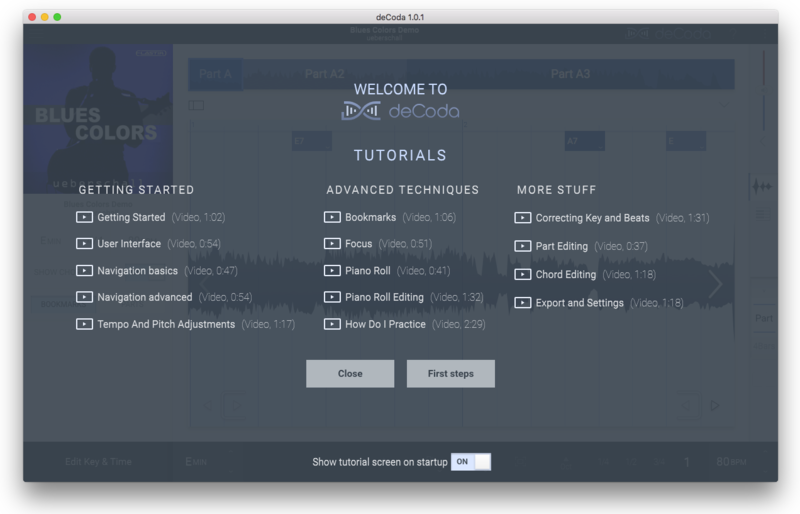Click the First steps button
Screen dimensions: 800x514
451,374
